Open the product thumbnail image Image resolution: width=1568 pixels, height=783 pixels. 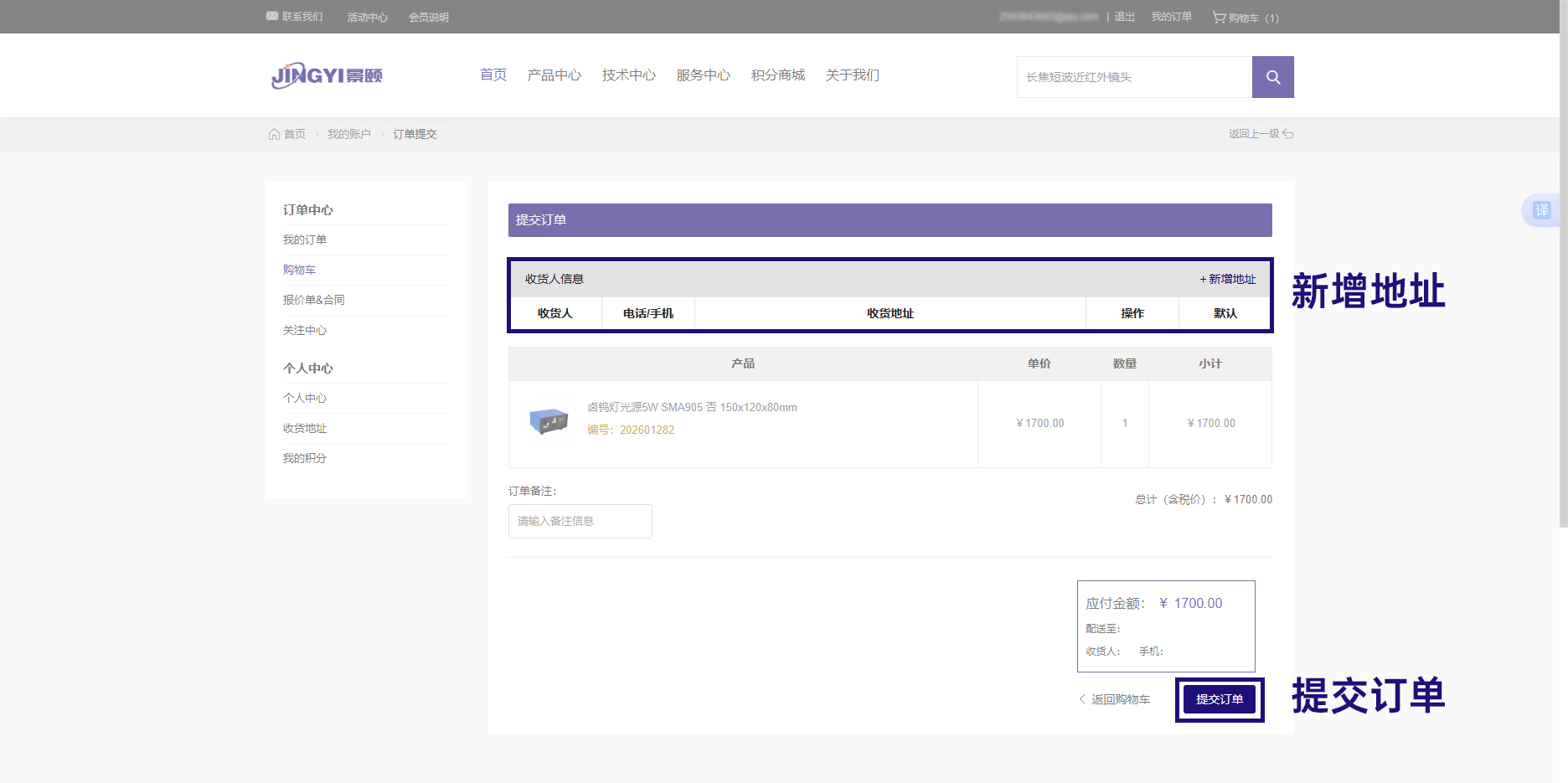pyautogui.click(x=549, y=420)
